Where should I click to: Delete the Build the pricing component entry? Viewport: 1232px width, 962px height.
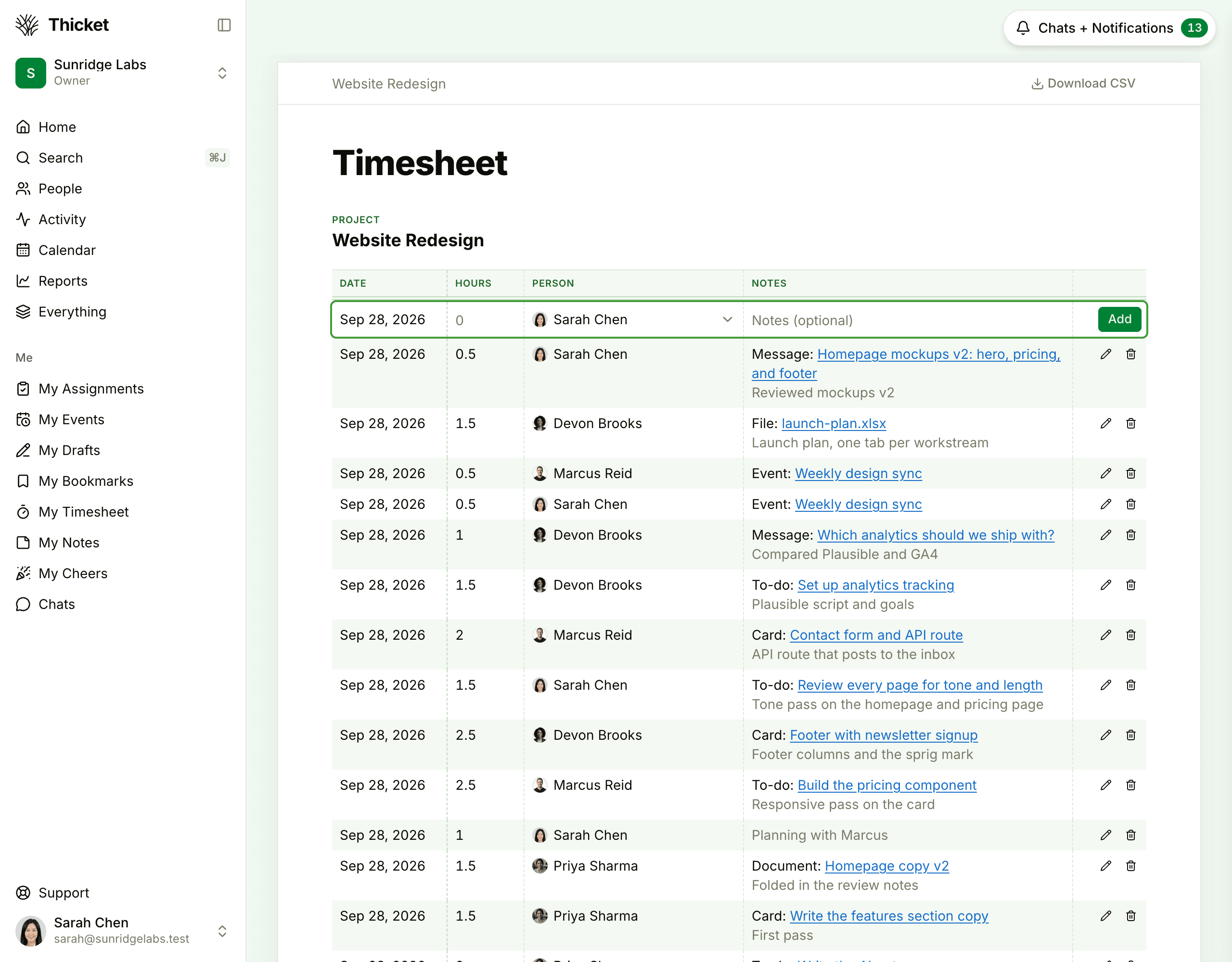[1130, 785]
